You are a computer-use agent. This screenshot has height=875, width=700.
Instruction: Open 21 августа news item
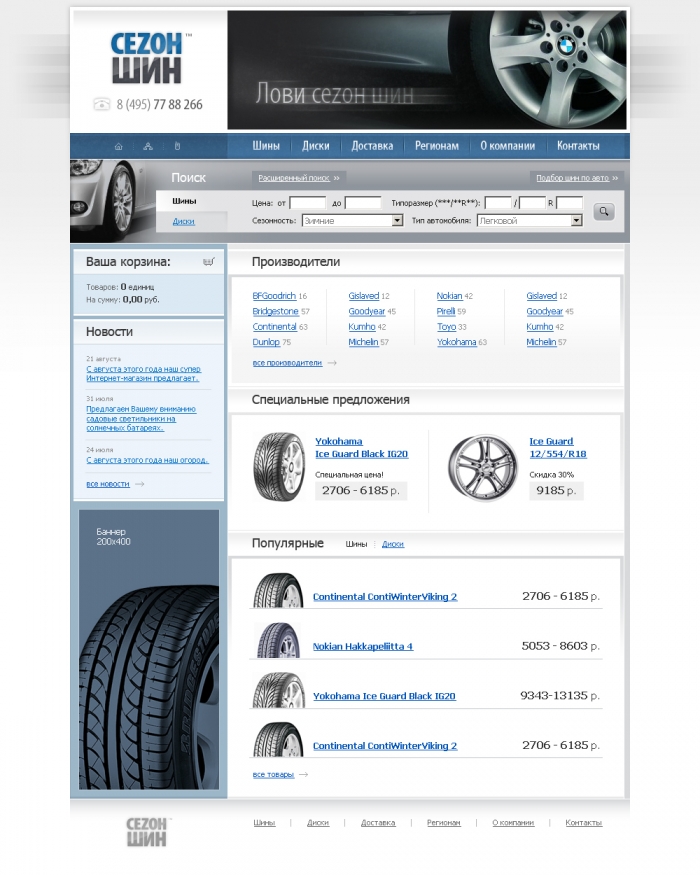143,373
